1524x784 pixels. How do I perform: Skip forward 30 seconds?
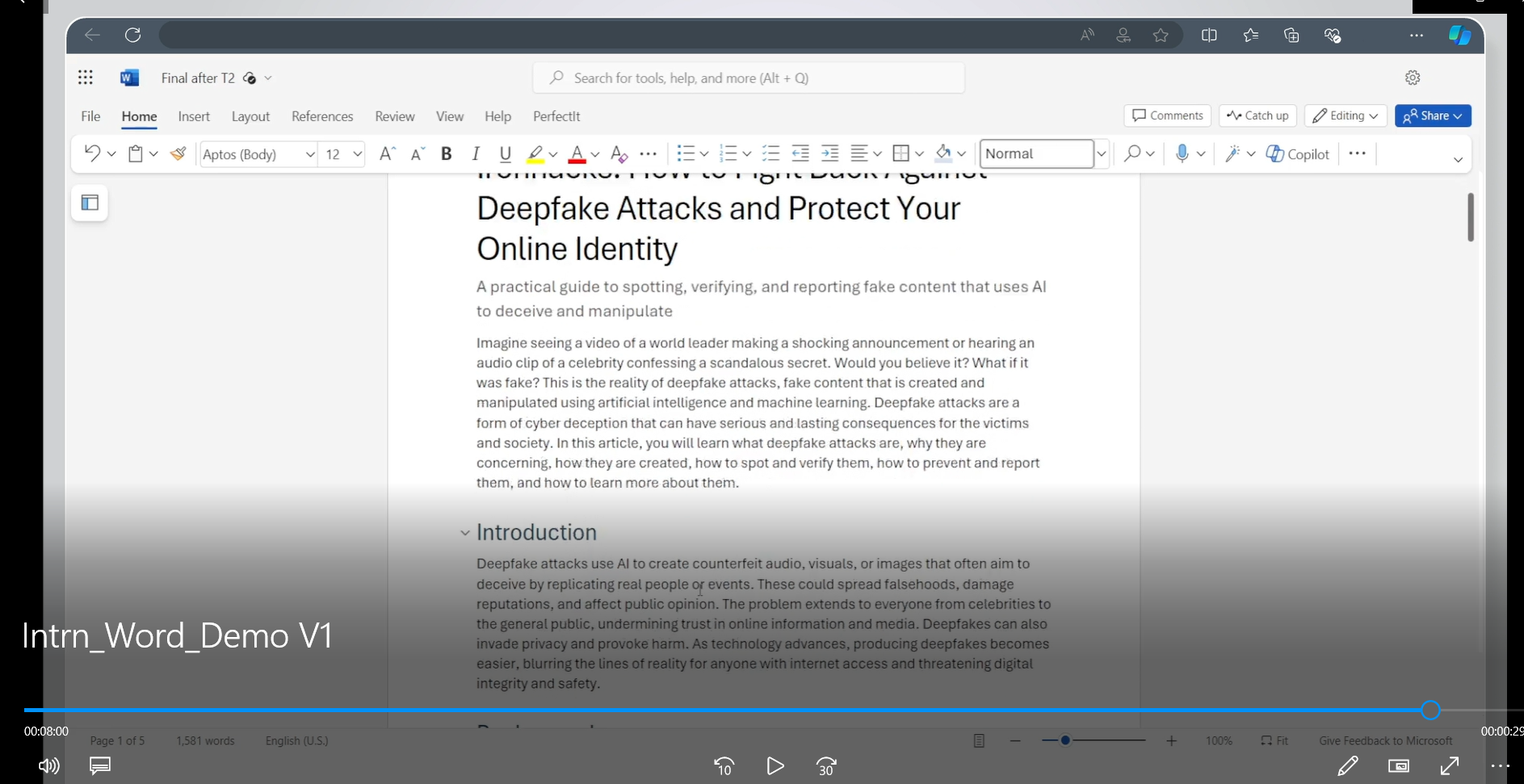point(826,766)
